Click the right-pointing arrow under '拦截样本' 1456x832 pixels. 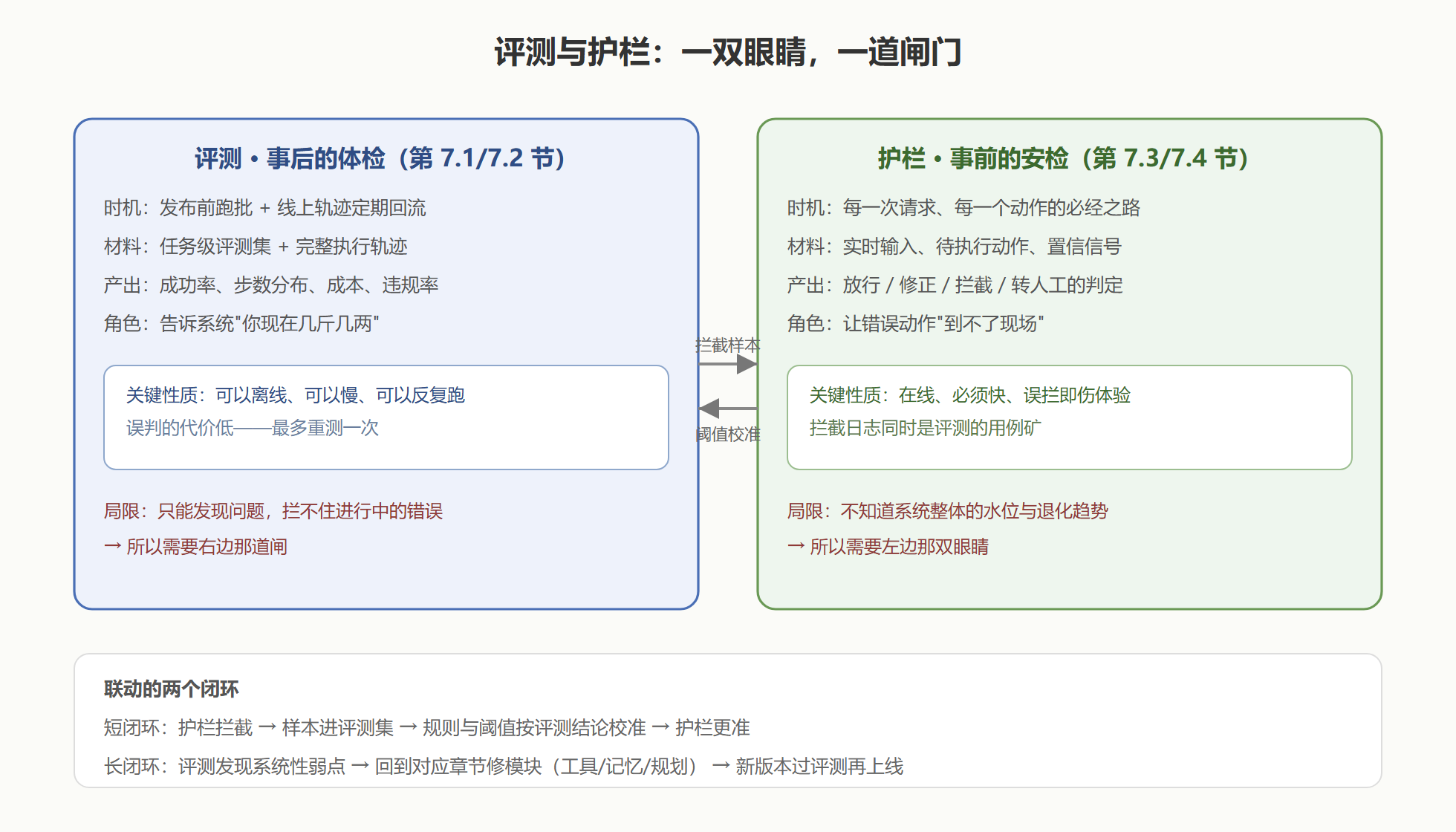728,364
